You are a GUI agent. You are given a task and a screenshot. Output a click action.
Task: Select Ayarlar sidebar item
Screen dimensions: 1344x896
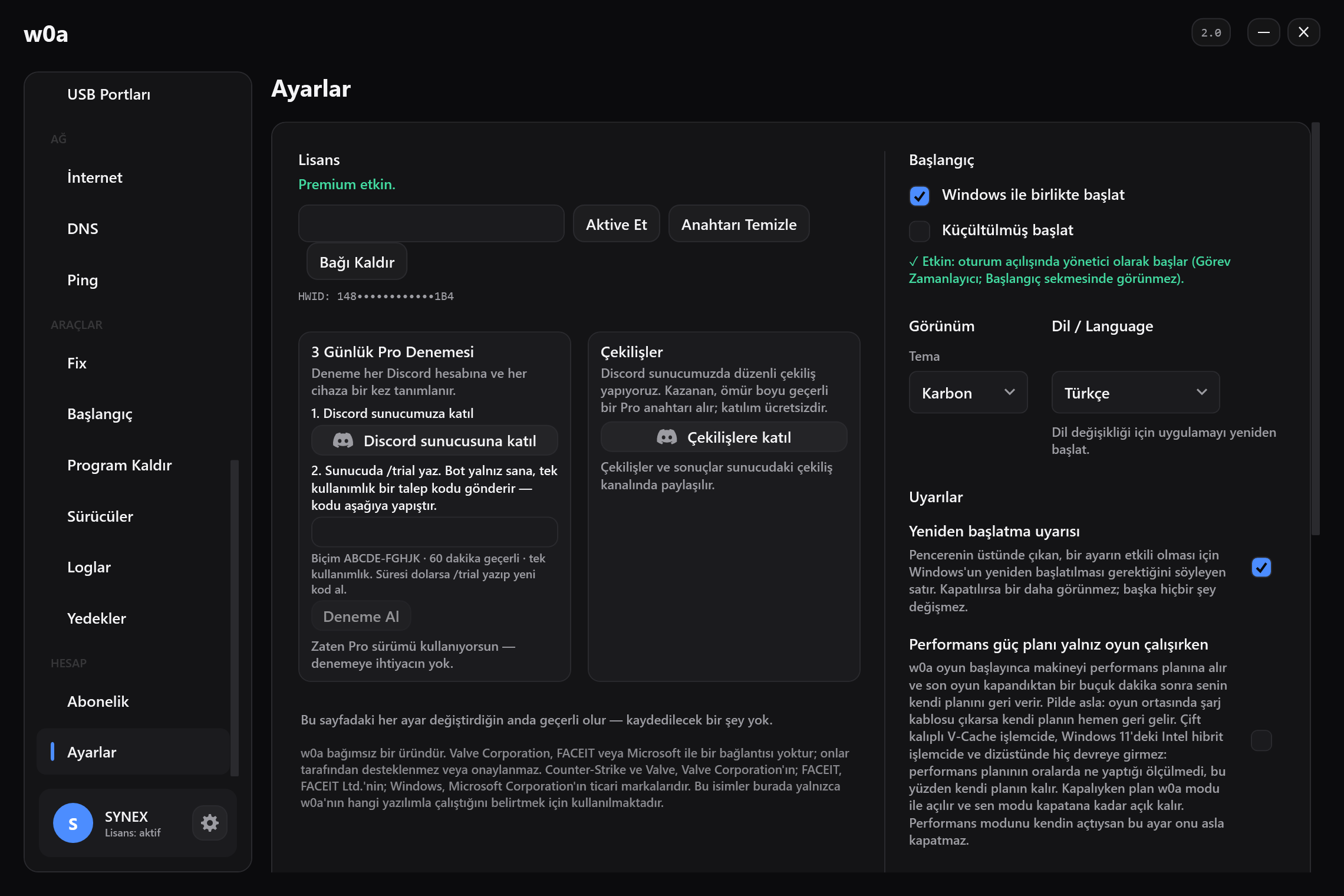coord(133,752)
